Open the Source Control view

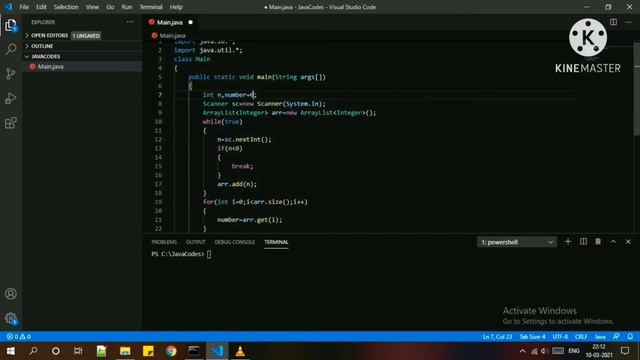pos(11,73)
